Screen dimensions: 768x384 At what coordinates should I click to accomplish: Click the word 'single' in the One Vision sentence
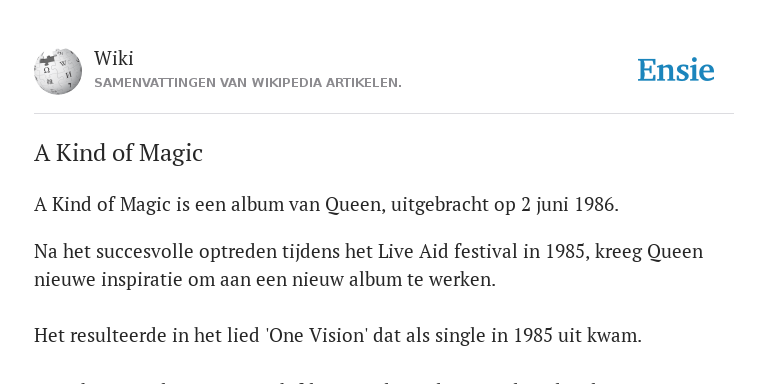click(475, 336)
